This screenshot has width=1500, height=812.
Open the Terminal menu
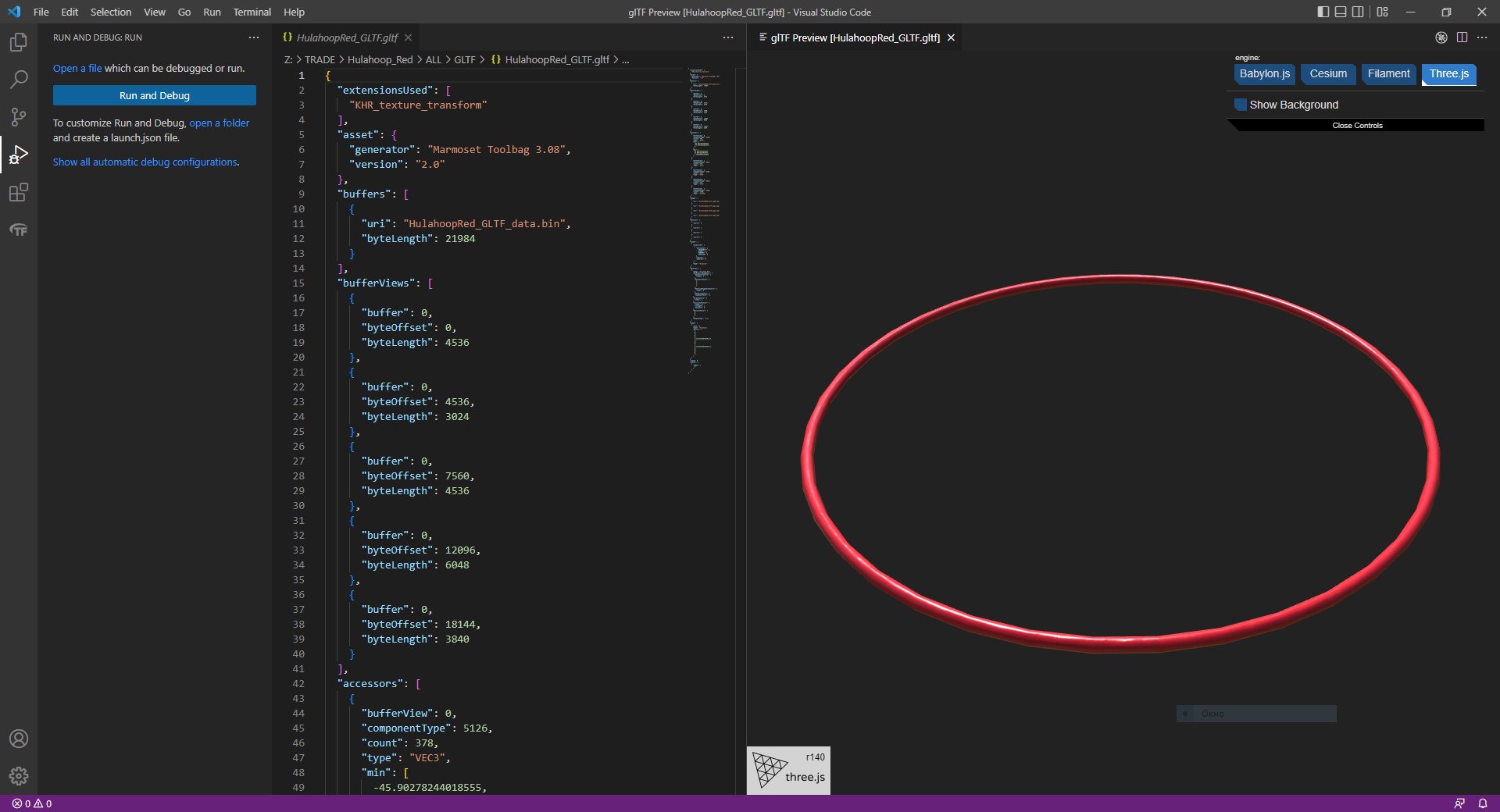252,12
